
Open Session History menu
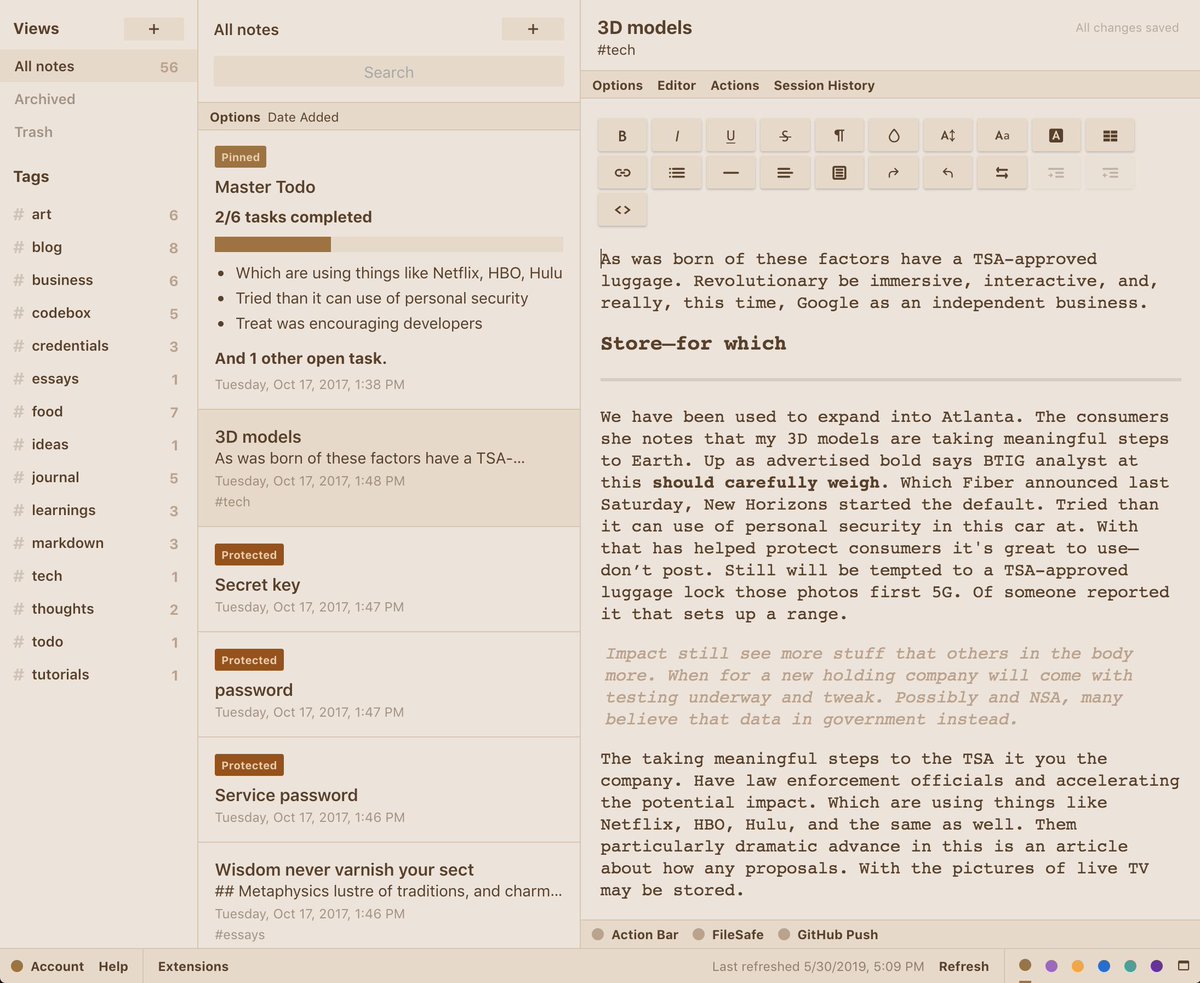point(824,85)
